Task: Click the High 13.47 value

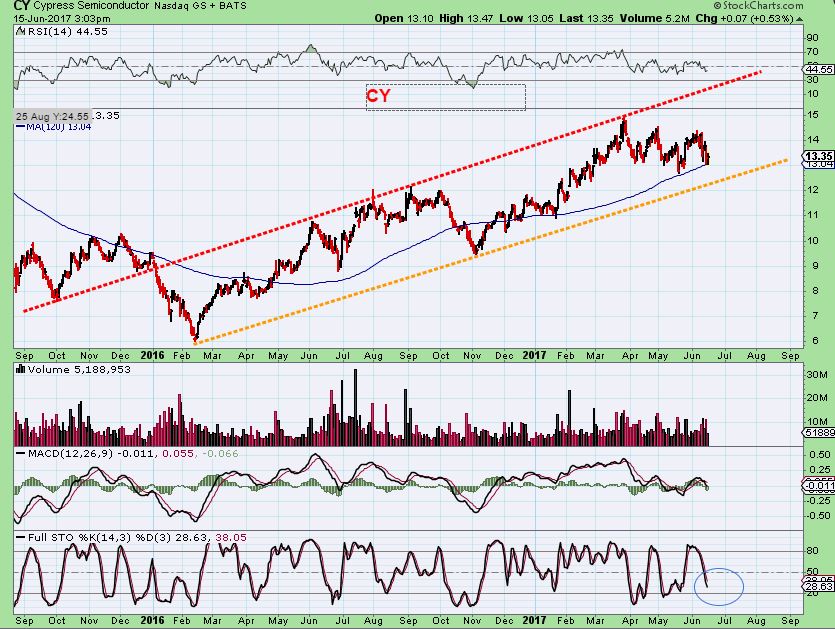Action: (467, 18)
